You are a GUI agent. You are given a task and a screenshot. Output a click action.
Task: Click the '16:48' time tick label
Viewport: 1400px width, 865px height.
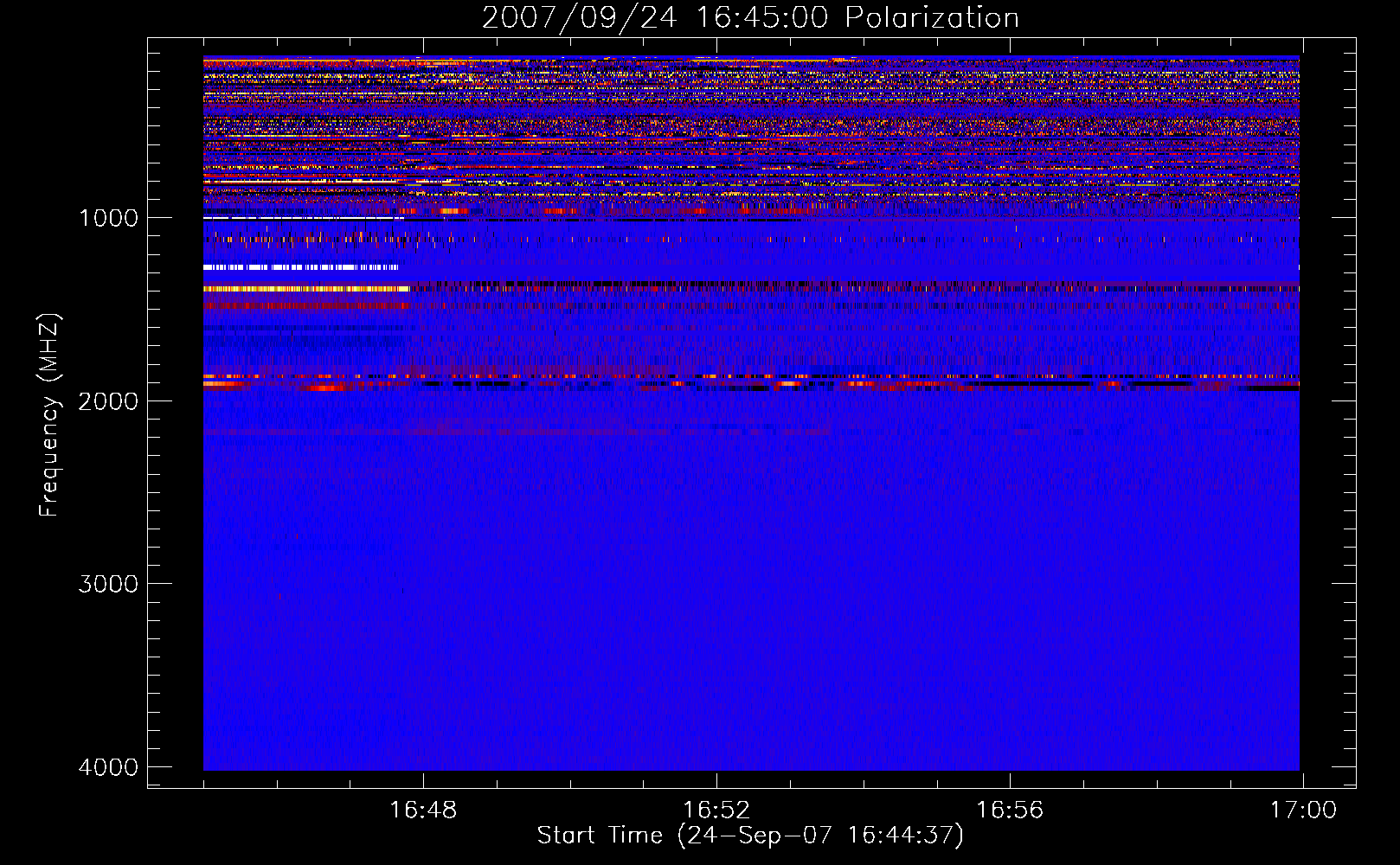(423, 811)
